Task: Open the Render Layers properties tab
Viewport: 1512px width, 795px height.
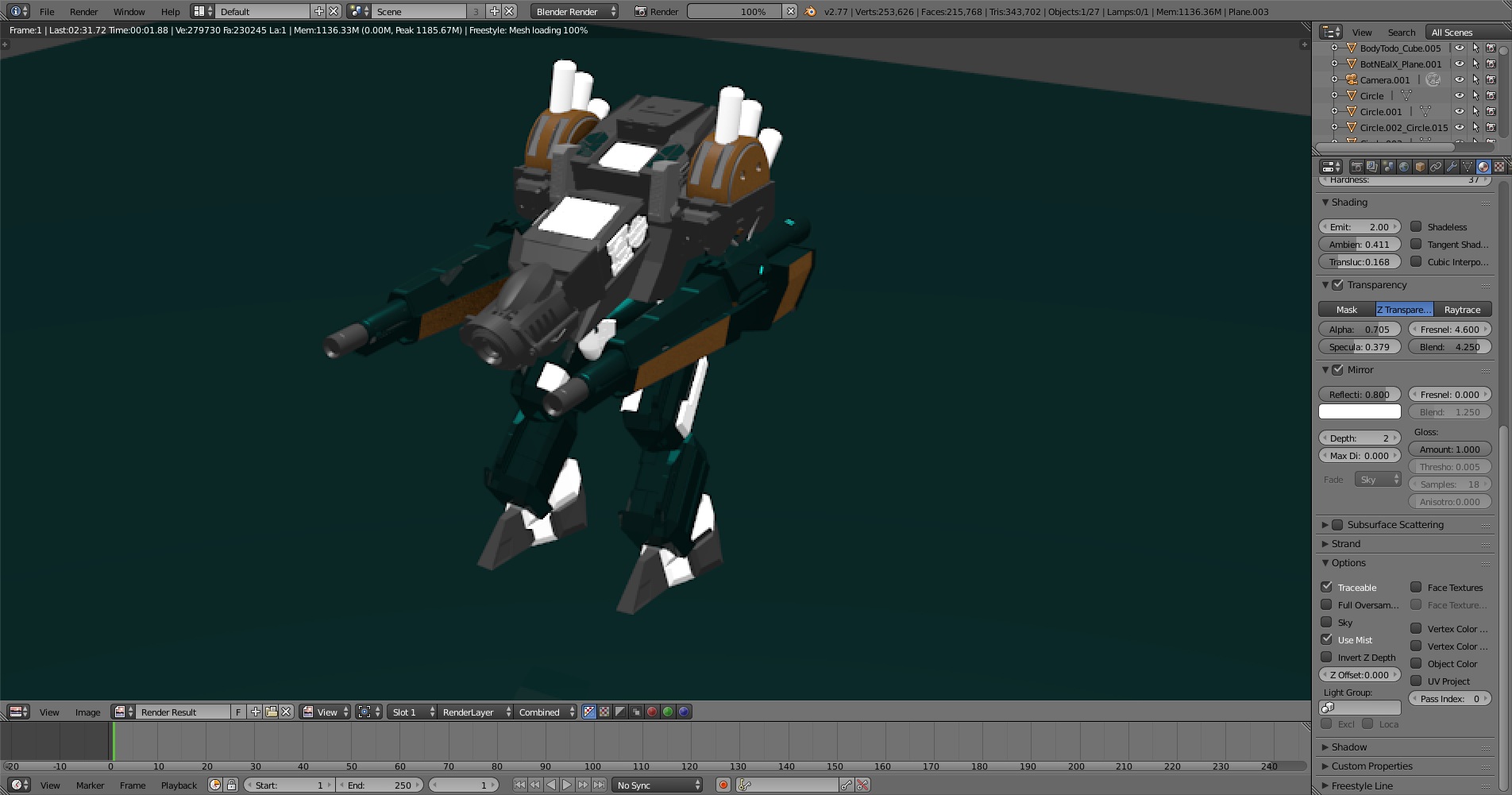Action: click(1372, 167)
